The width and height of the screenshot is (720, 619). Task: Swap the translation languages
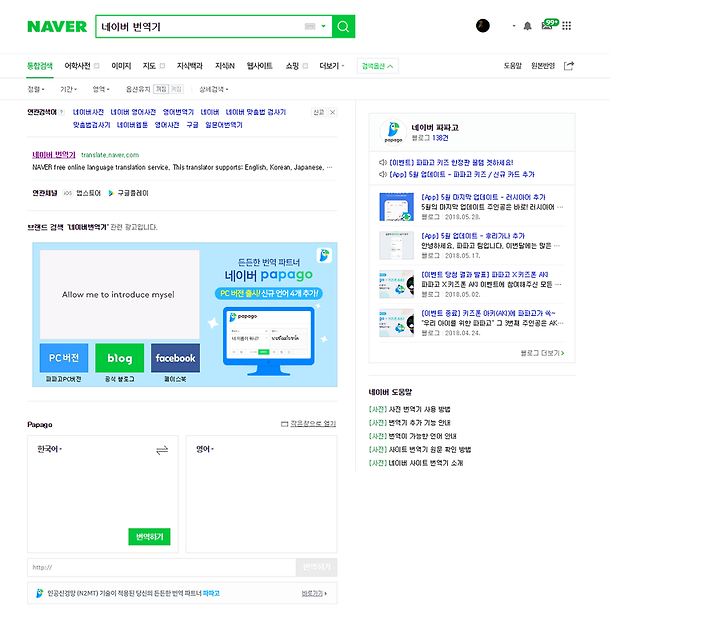tap(162, 450)
